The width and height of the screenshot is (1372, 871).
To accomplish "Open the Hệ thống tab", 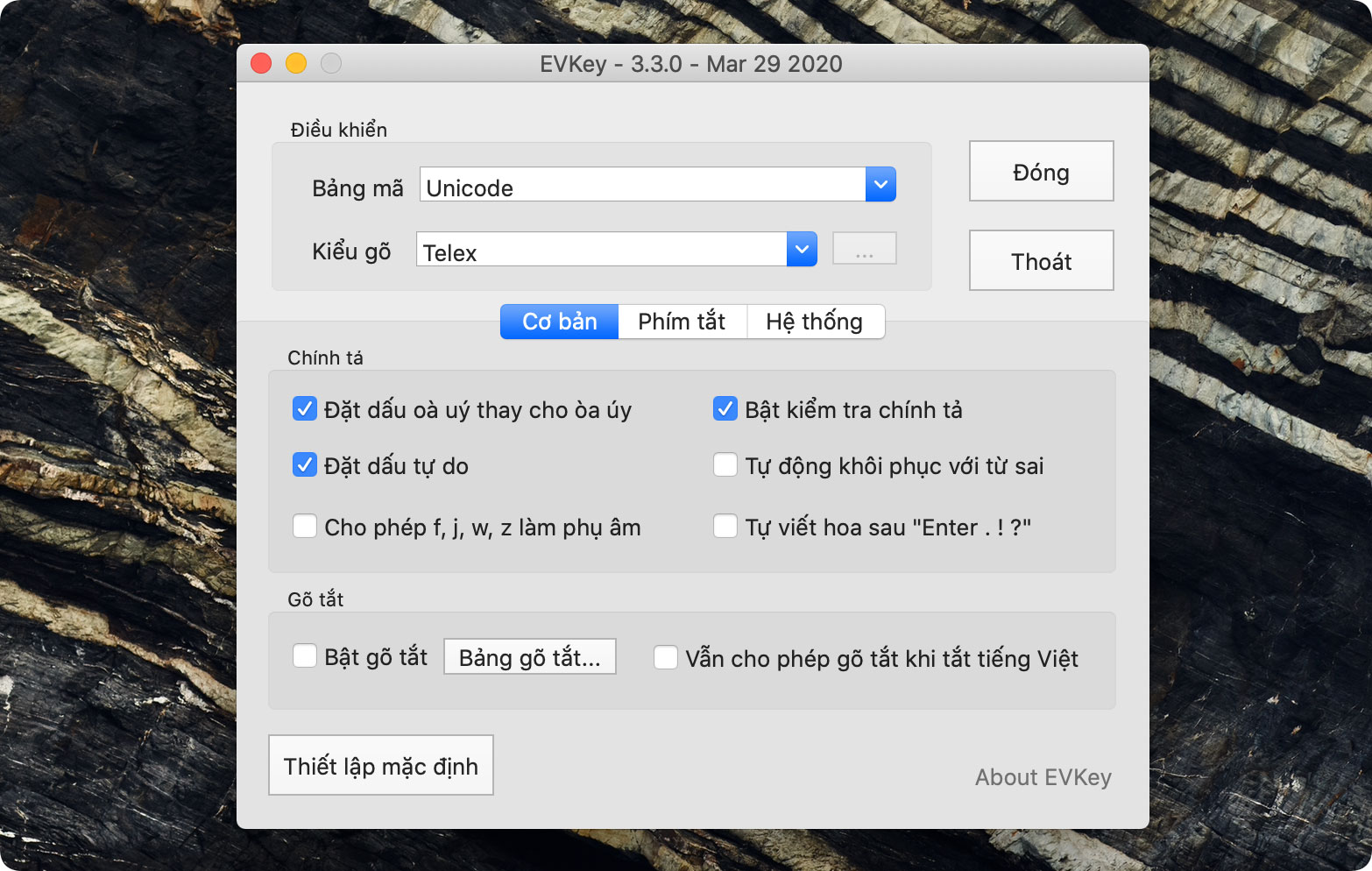I will click(x=815, y=322).
